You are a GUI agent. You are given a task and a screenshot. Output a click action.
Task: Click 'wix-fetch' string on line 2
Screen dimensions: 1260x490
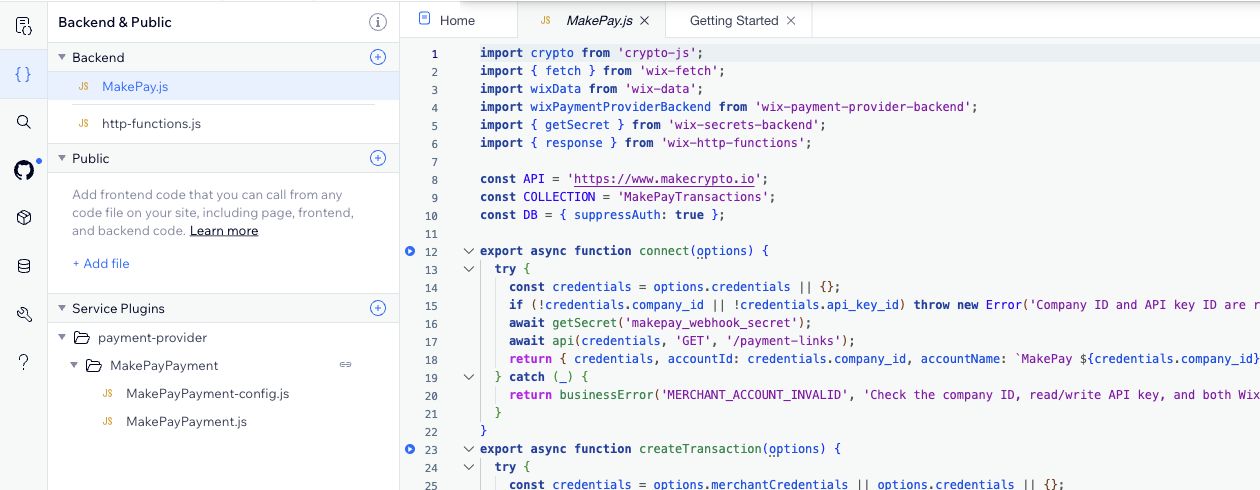point(678,71)
